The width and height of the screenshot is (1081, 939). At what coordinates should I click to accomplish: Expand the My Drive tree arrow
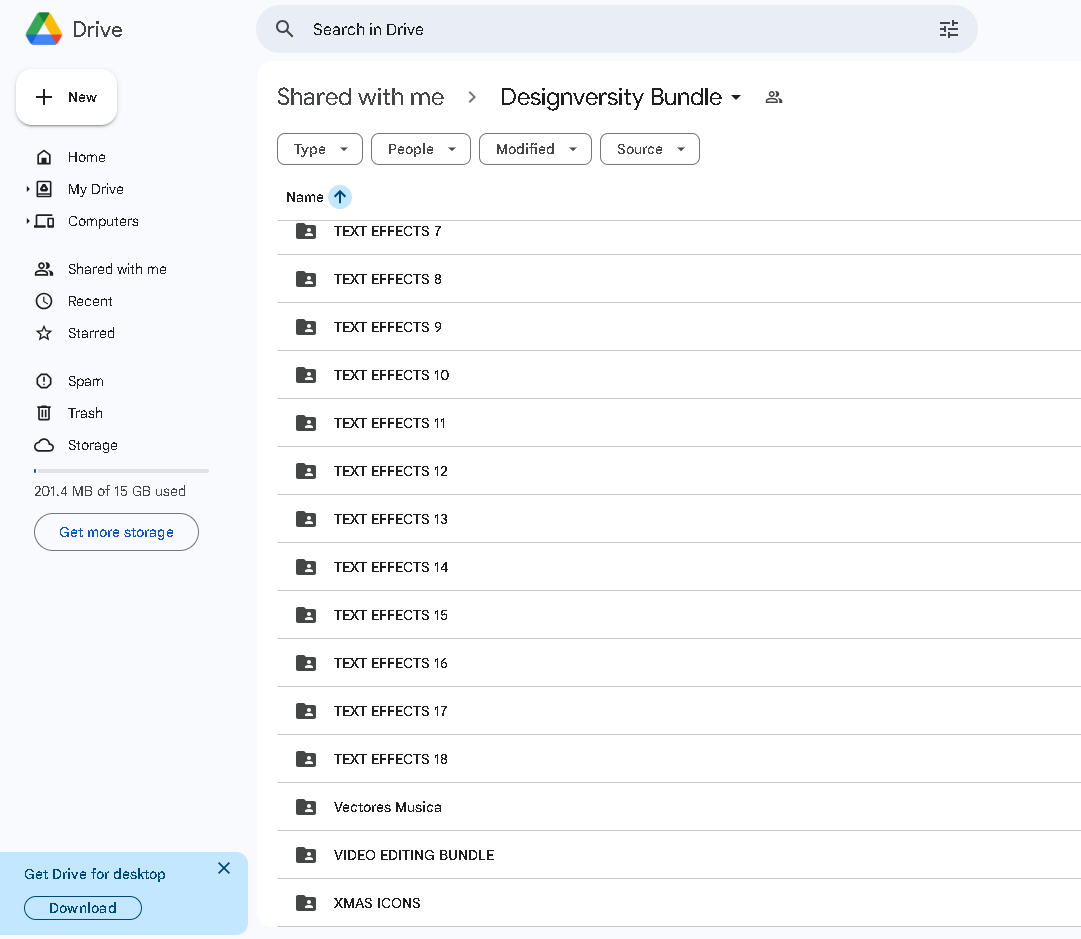pyautogui.click(x=28, y=189)
